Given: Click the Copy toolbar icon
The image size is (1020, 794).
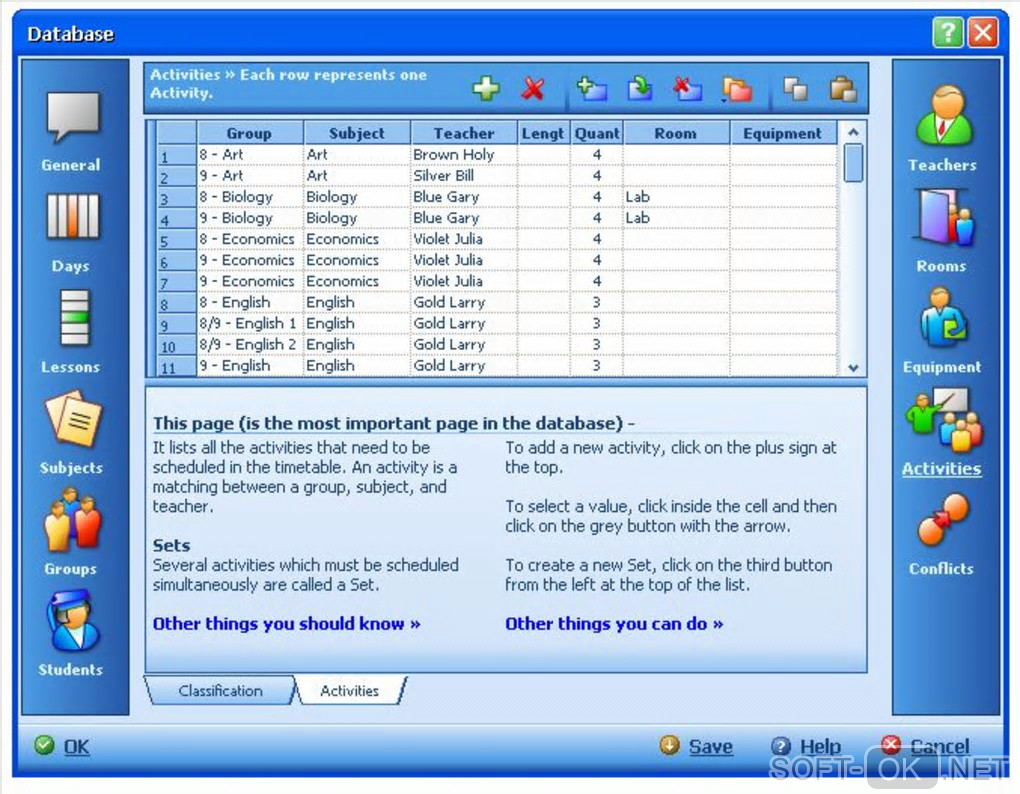Looking at the screenshot, I should [796, 88].
